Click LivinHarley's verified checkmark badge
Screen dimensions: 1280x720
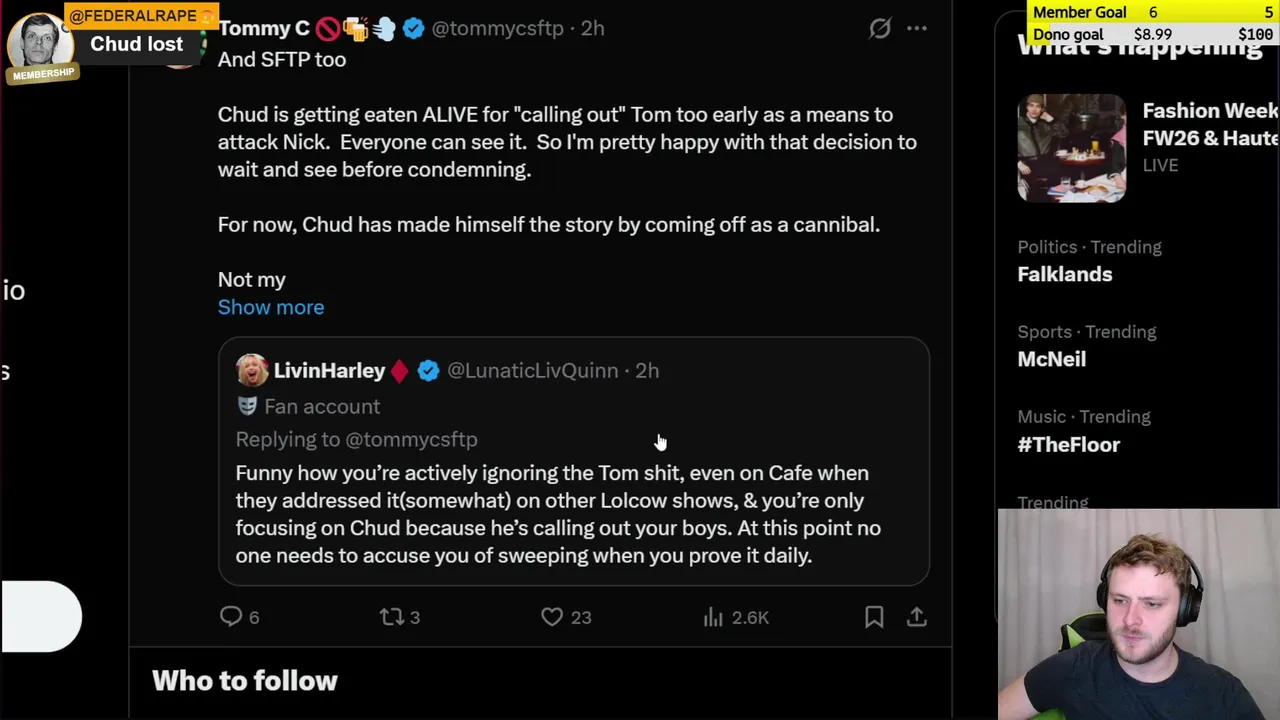pos(428,371)
